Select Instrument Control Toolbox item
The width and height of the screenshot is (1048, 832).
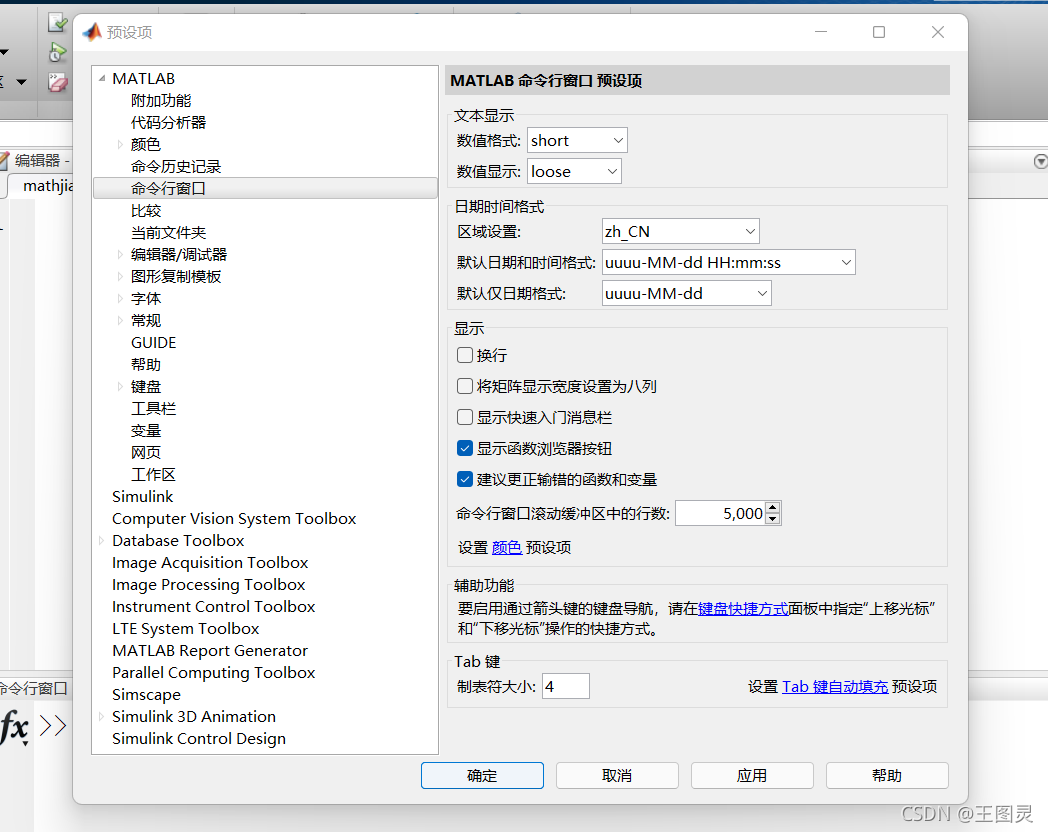[x=213, y=606]
